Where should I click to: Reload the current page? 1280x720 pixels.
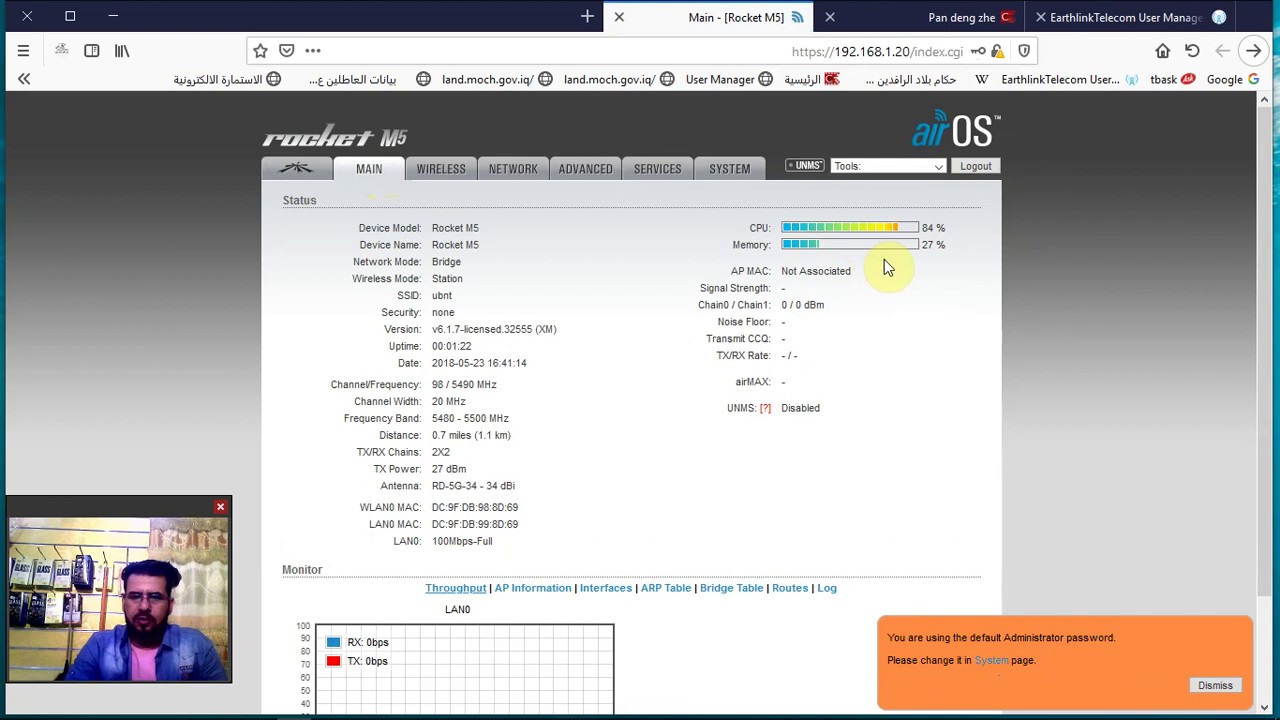[1192, 51]
